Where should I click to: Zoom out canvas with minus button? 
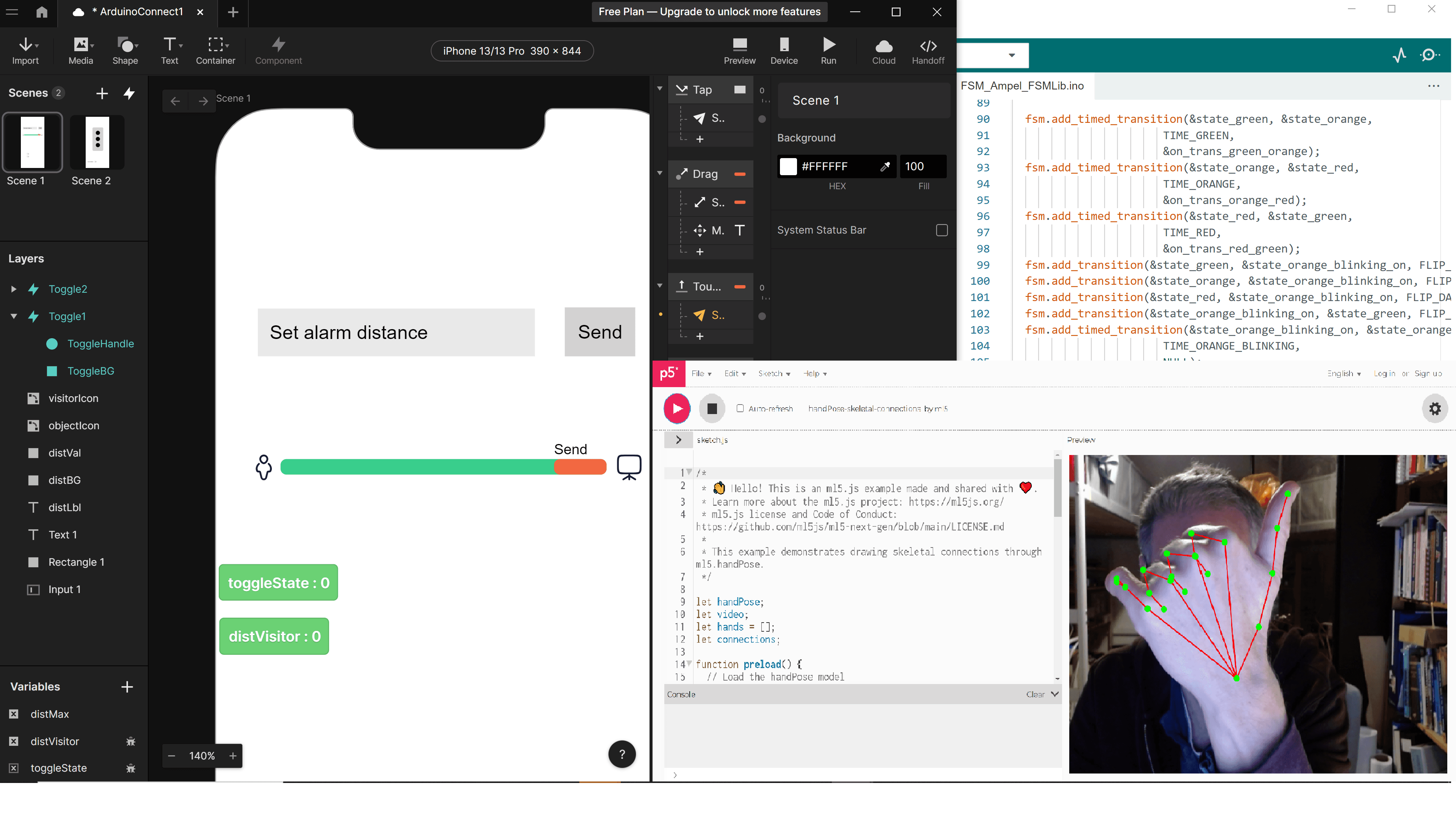tap(172, 756)
